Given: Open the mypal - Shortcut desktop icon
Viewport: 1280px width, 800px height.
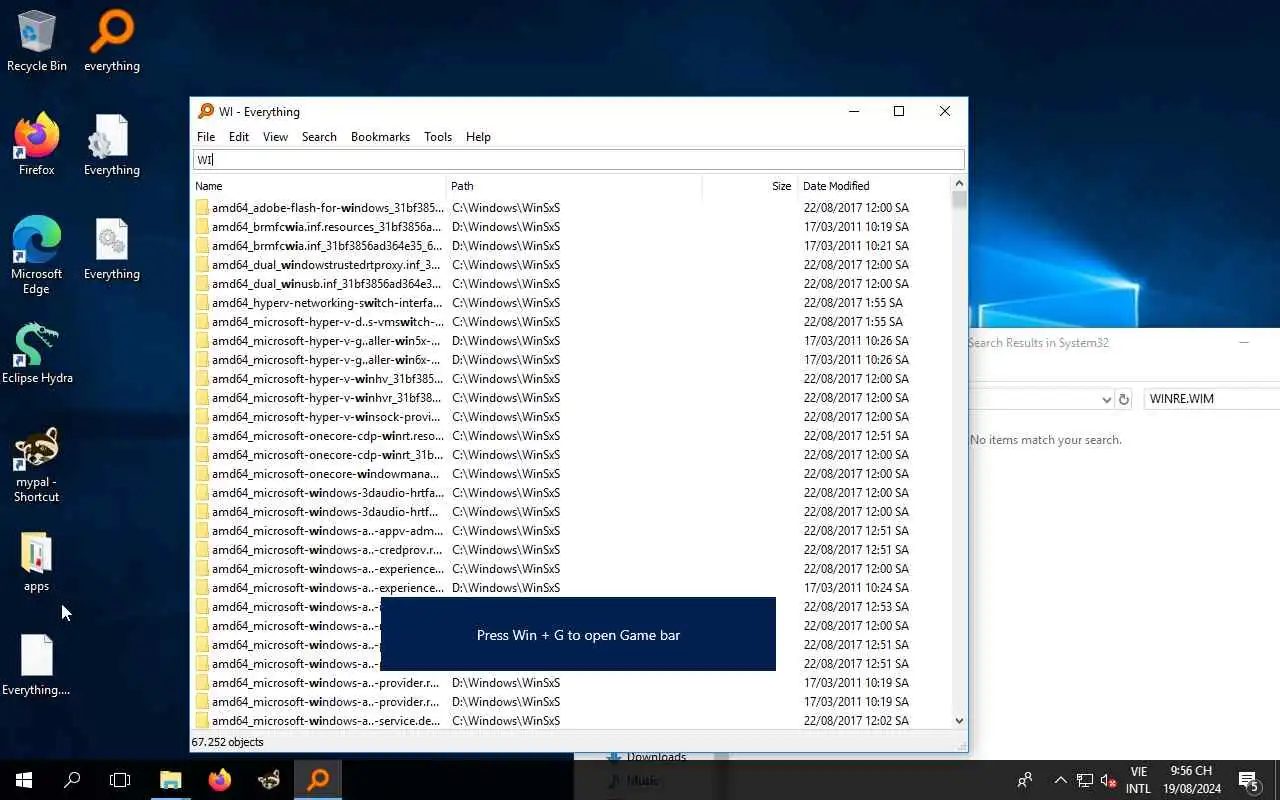Looking at the screenshot, I should click(37, 465).
